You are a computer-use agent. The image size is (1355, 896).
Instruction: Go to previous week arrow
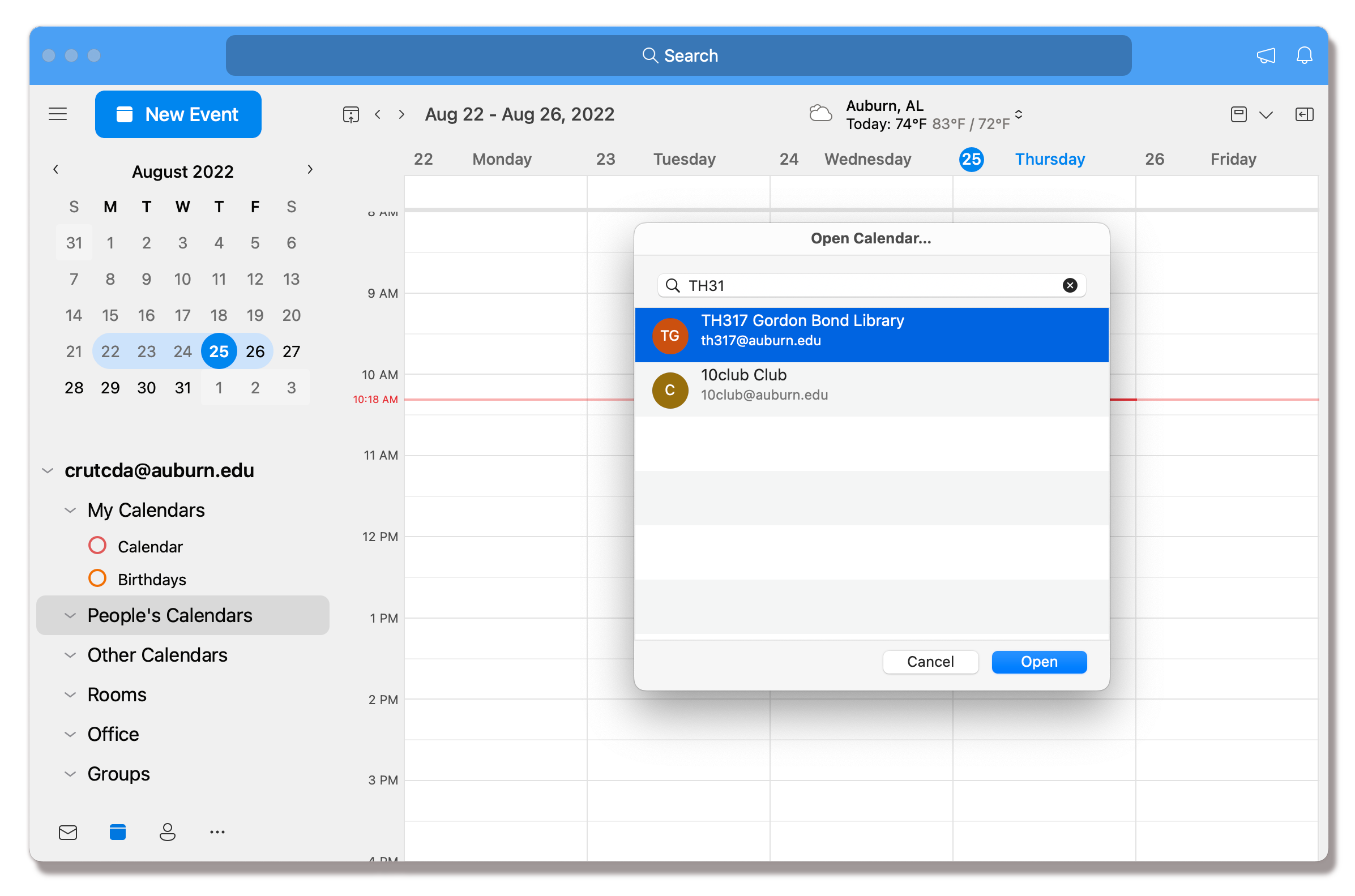pos(378,114)
